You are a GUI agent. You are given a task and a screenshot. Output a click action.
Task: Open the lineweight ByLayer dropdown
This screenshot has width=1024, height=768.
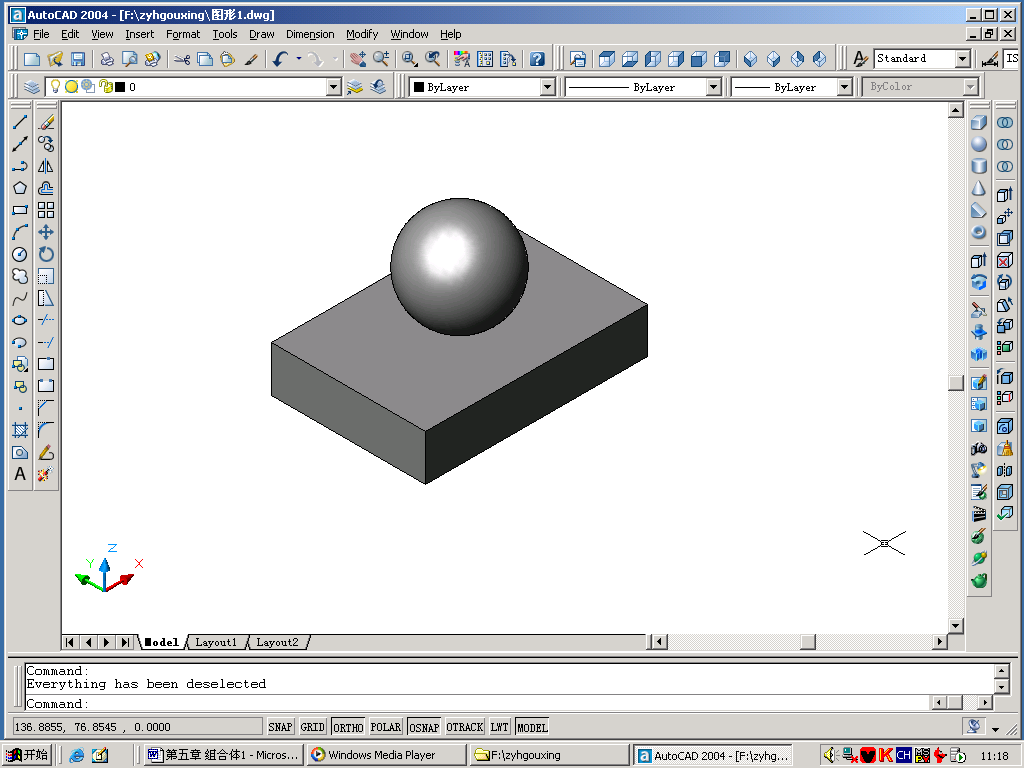coord(844,87)
